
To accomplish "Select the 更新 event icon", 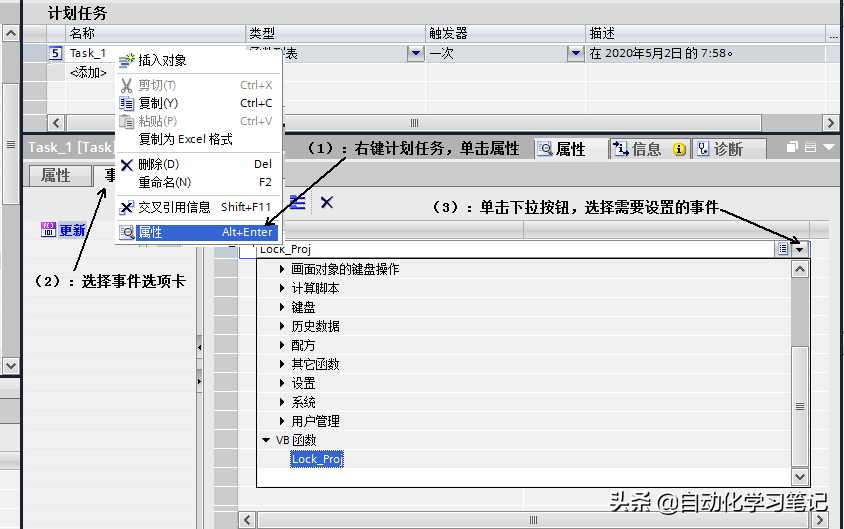I will point(48,230).
